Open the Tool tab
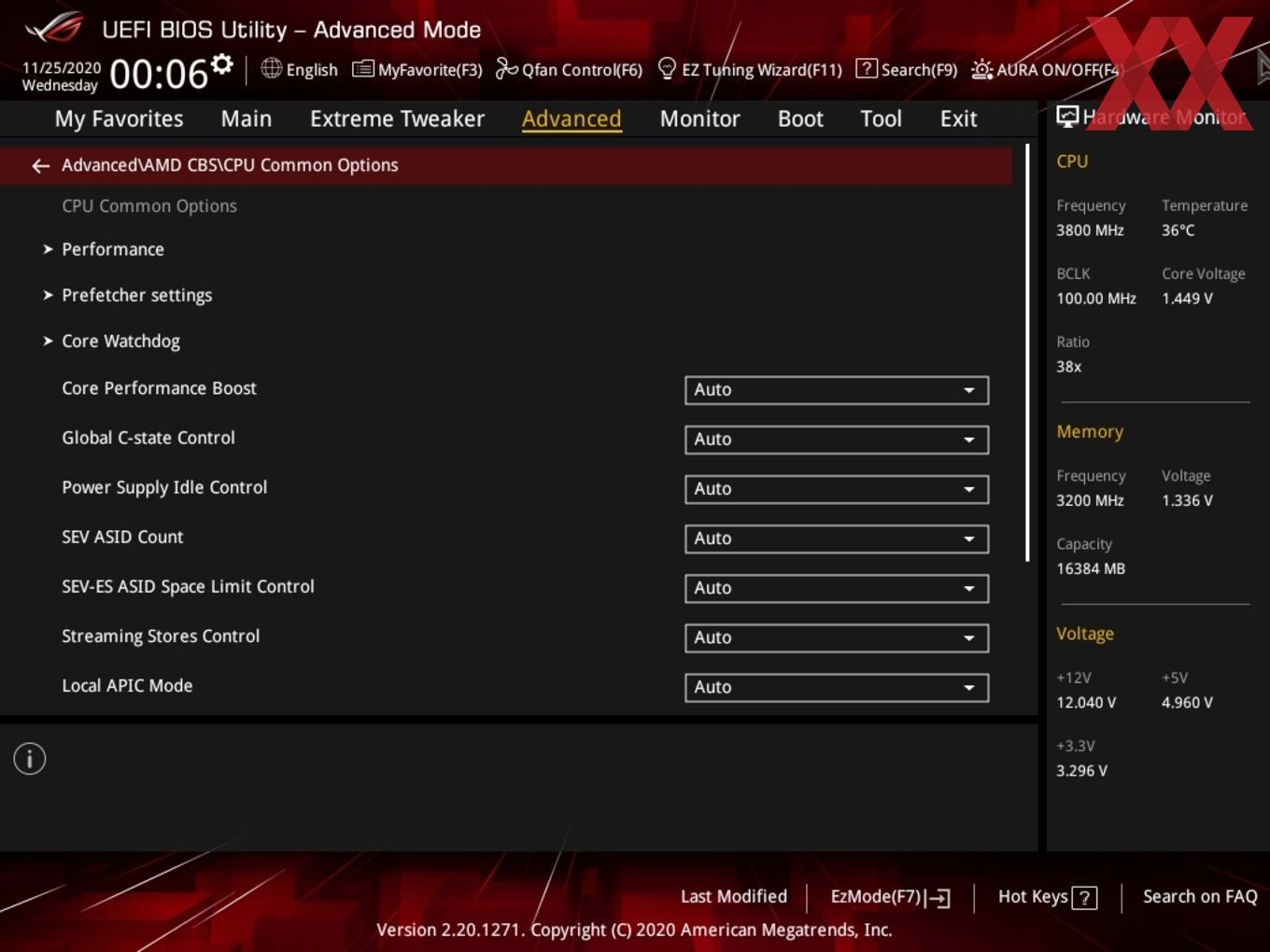Screen dimensions: 1270x952 (881, 119)
